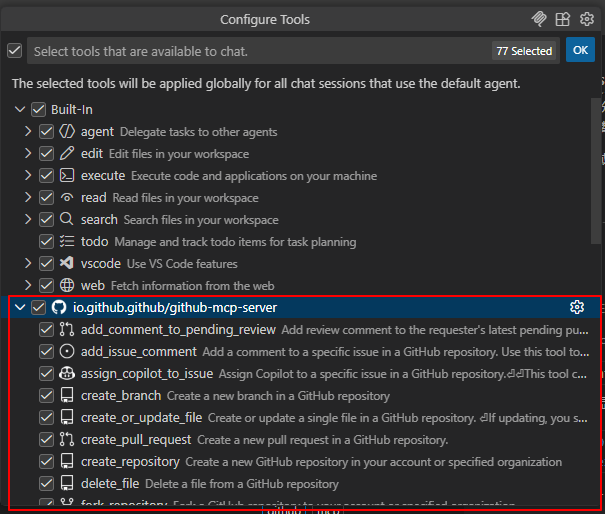Click the agent tool icon
Viewport: 605px width, 514px height.
(67, 132)
